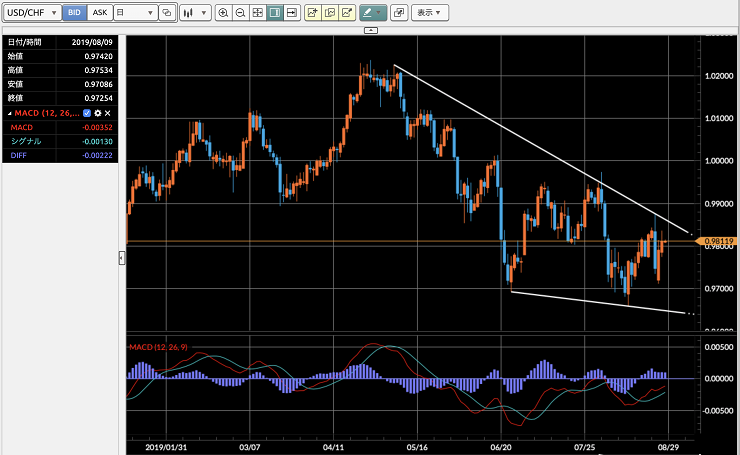
Task: Click the MACD value -0.00352
Action: (x=97, y=127)
